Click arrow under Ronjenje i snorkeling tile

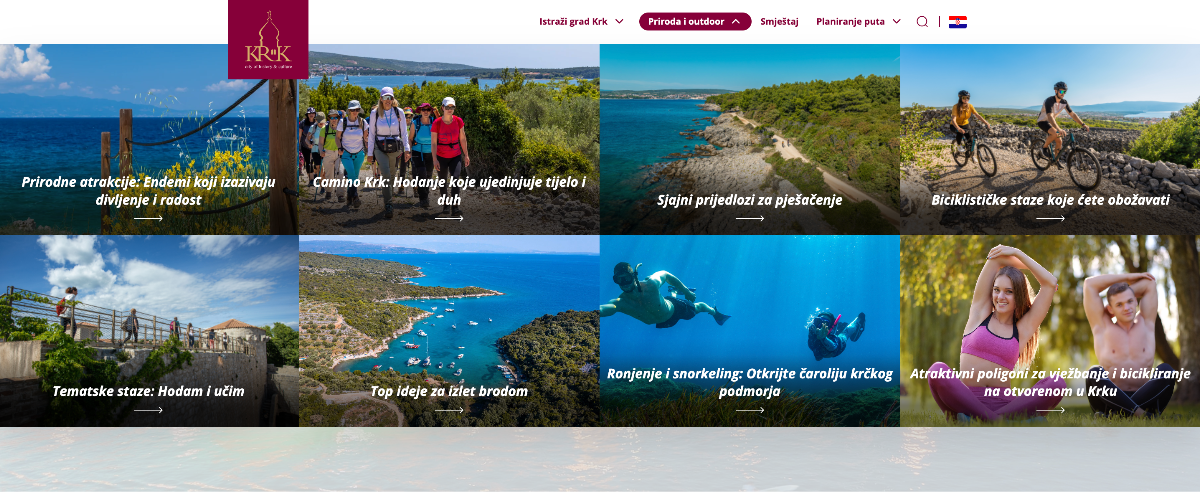750,410
